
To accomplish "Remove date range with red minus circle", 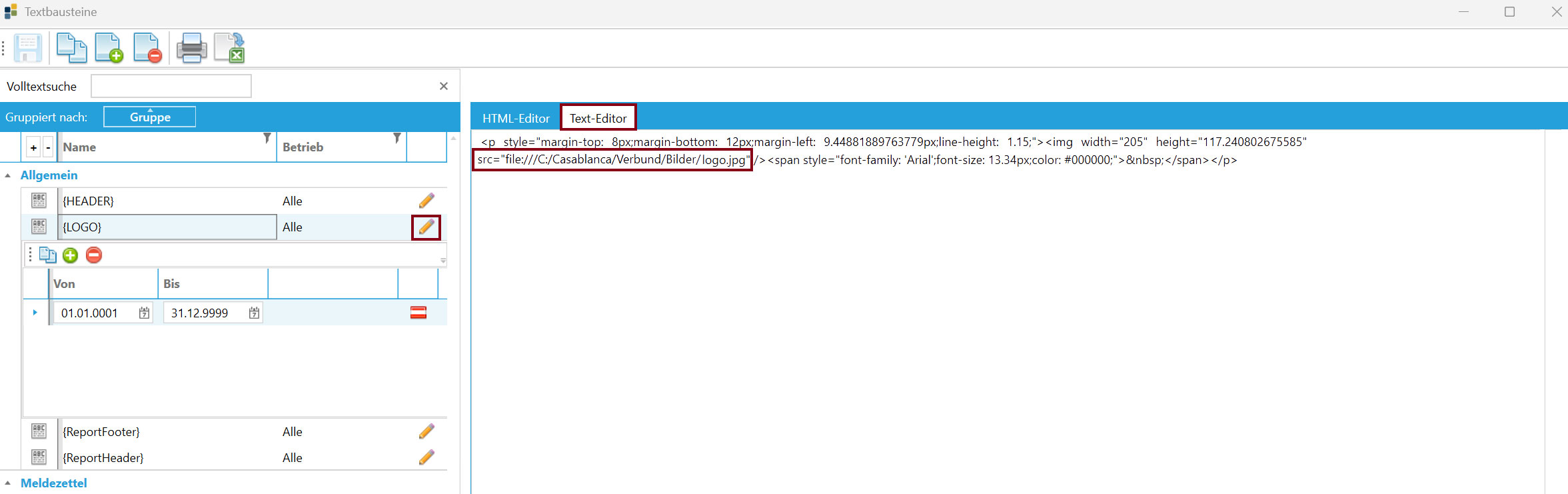I will tap(94, 255).
